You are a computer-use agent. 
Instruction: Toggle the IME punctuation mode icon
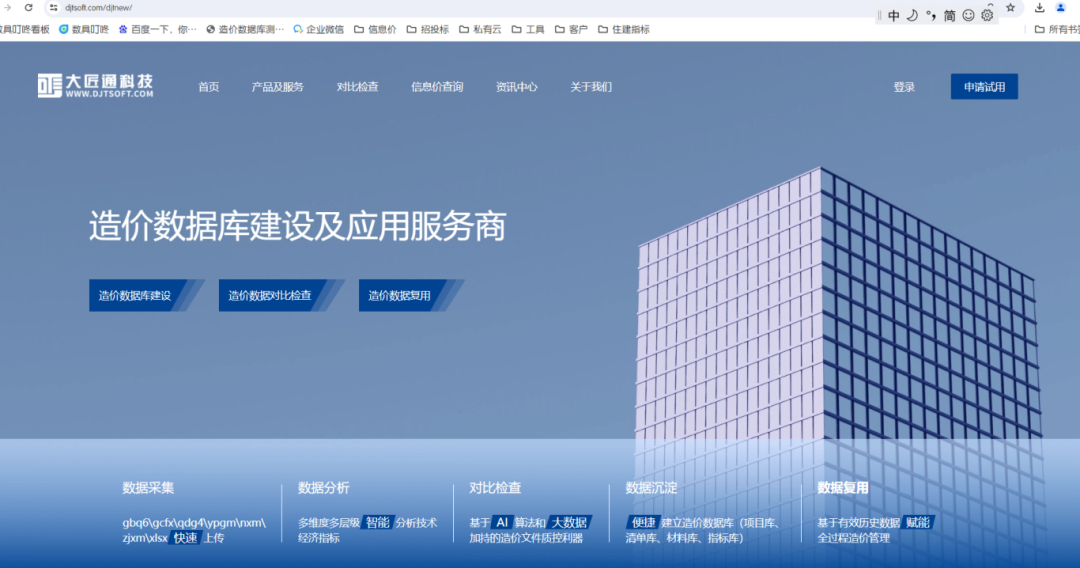point(931,15)
